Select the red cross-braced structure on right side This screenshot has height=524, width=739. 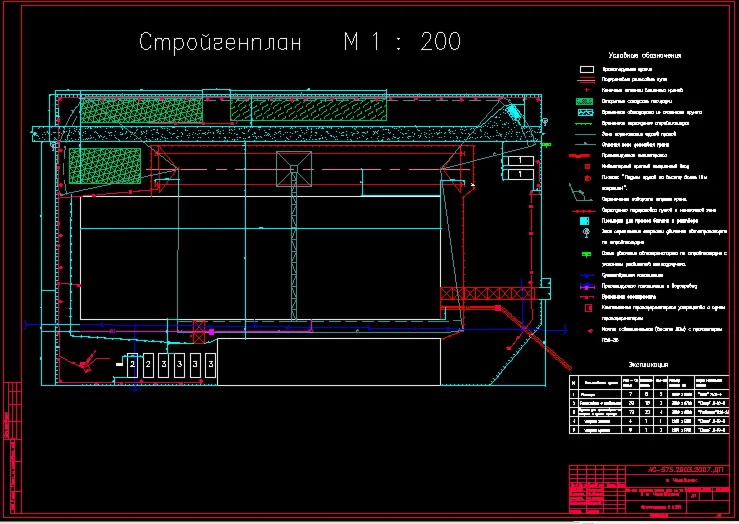[488, 294]
